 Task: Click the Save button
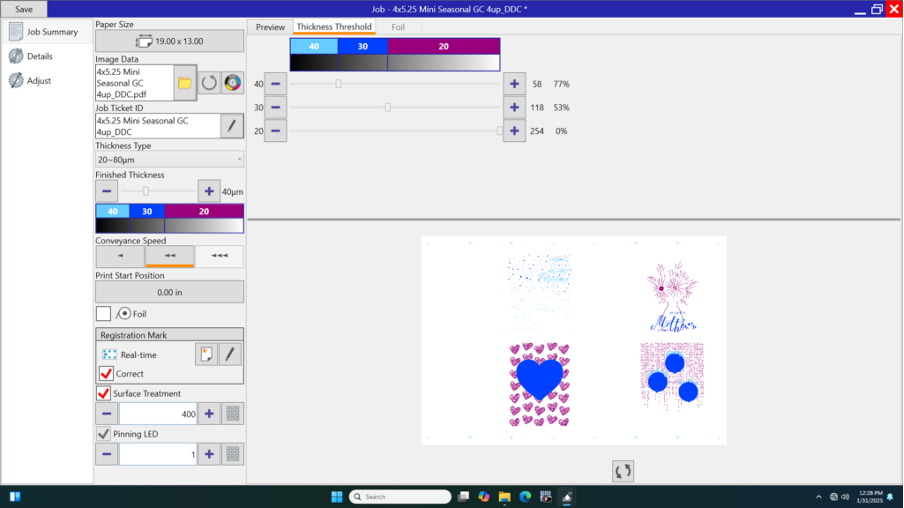pyautogui.click(x=24, y=9)
